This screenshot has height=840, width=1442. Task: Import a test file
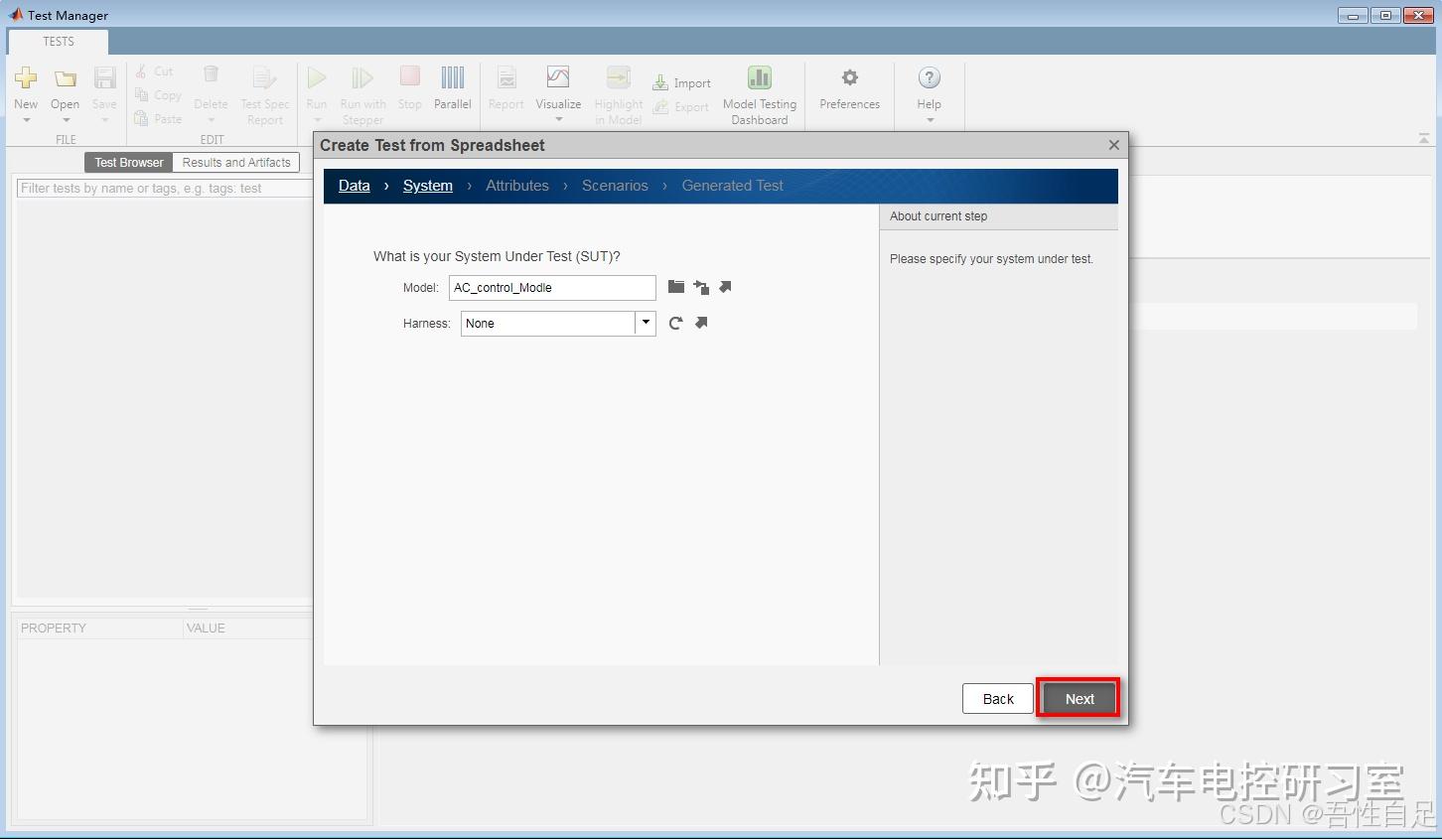[x=682, y=82]
